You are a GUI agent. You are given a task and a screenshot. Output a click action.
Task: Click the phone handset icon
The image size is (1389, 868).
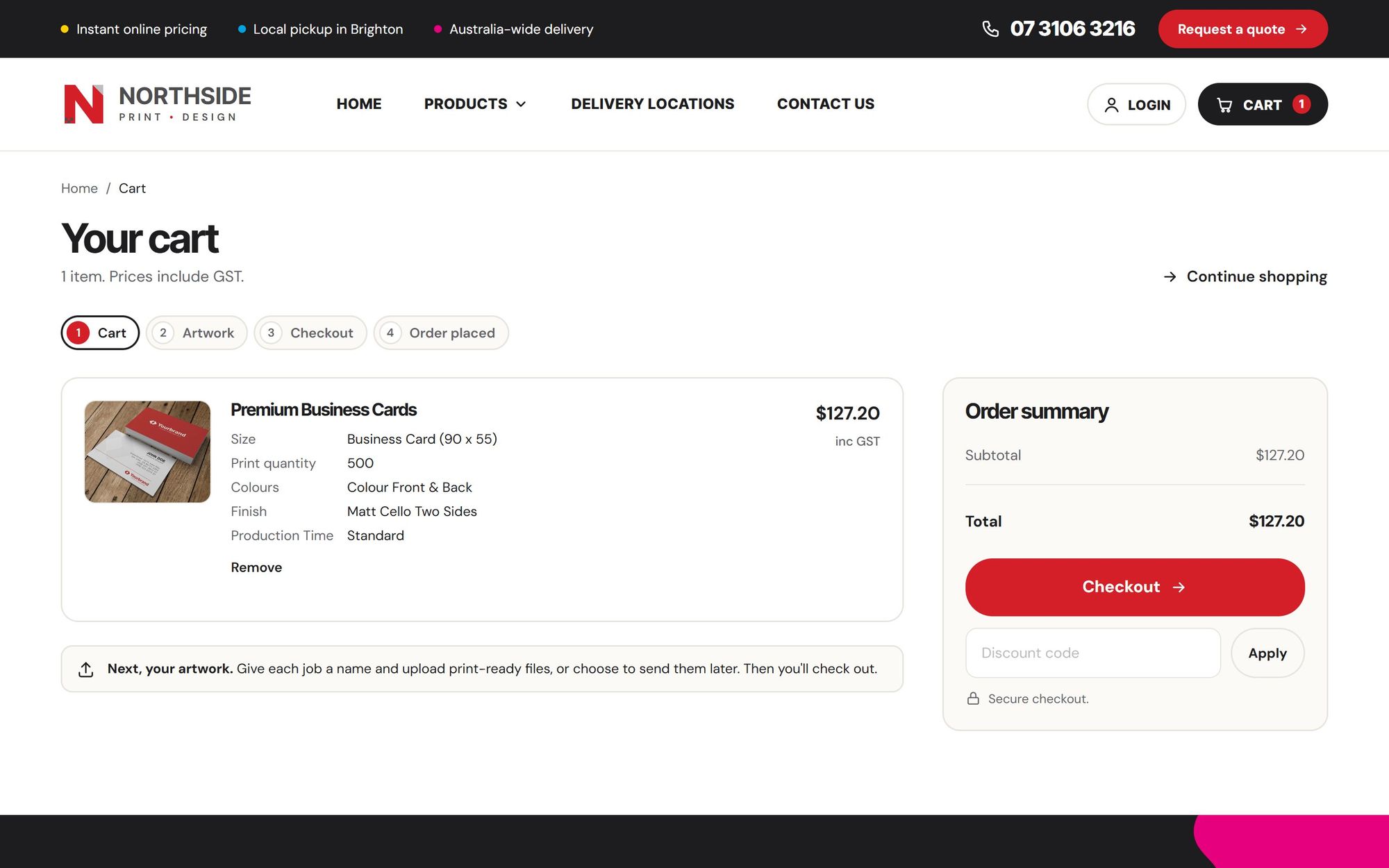(x=990, y=29)
